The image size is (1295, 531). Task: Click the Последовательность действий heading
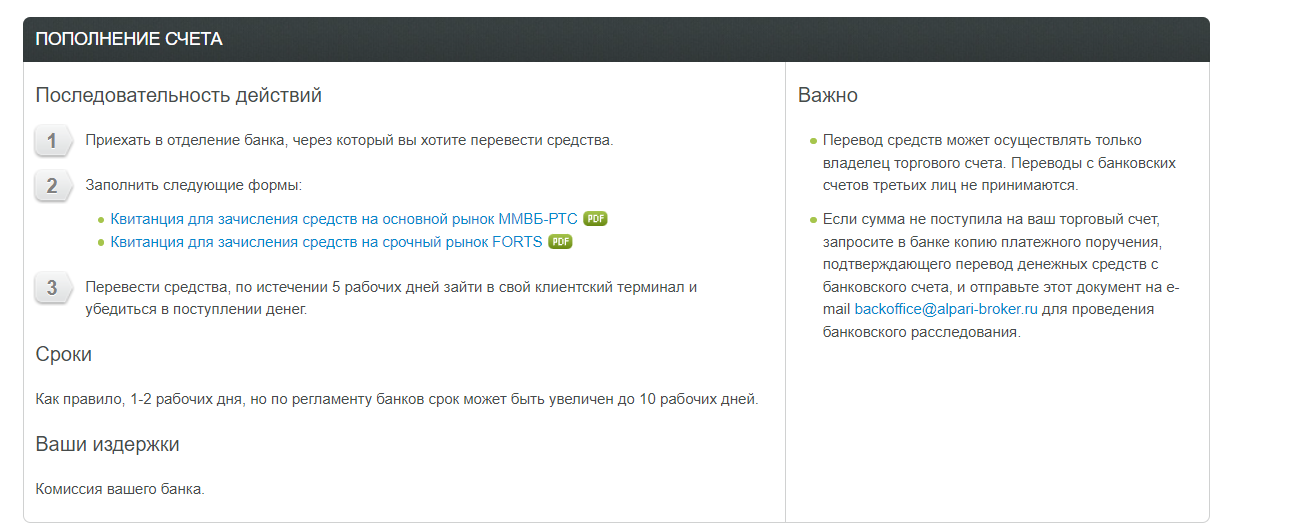coord(179,96)
